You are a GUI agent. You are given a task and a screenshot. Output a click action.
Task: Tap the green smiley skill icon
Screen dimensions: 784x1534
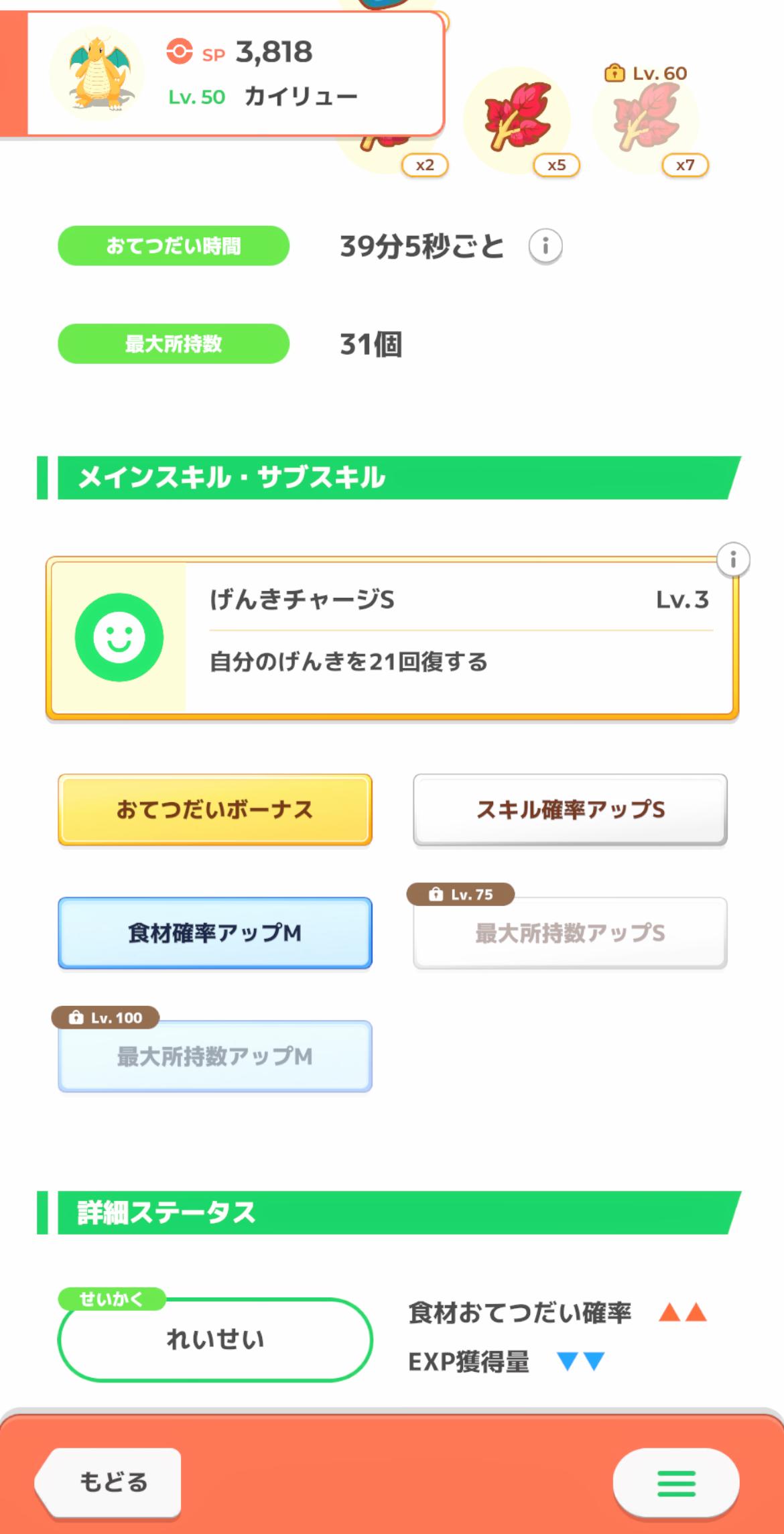point(119,637)
